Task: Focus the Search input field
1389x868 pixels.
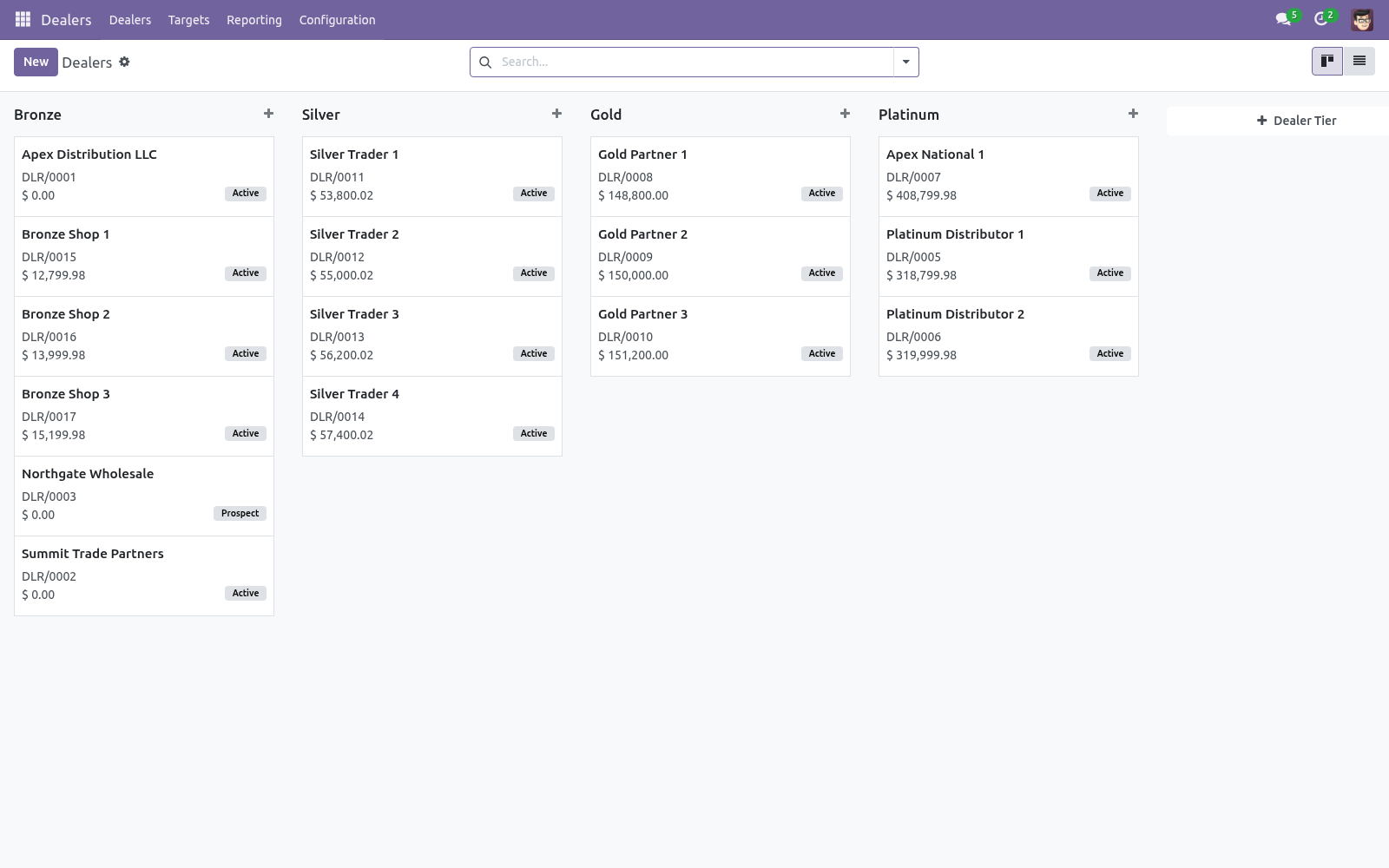Action: click(694, 62)
